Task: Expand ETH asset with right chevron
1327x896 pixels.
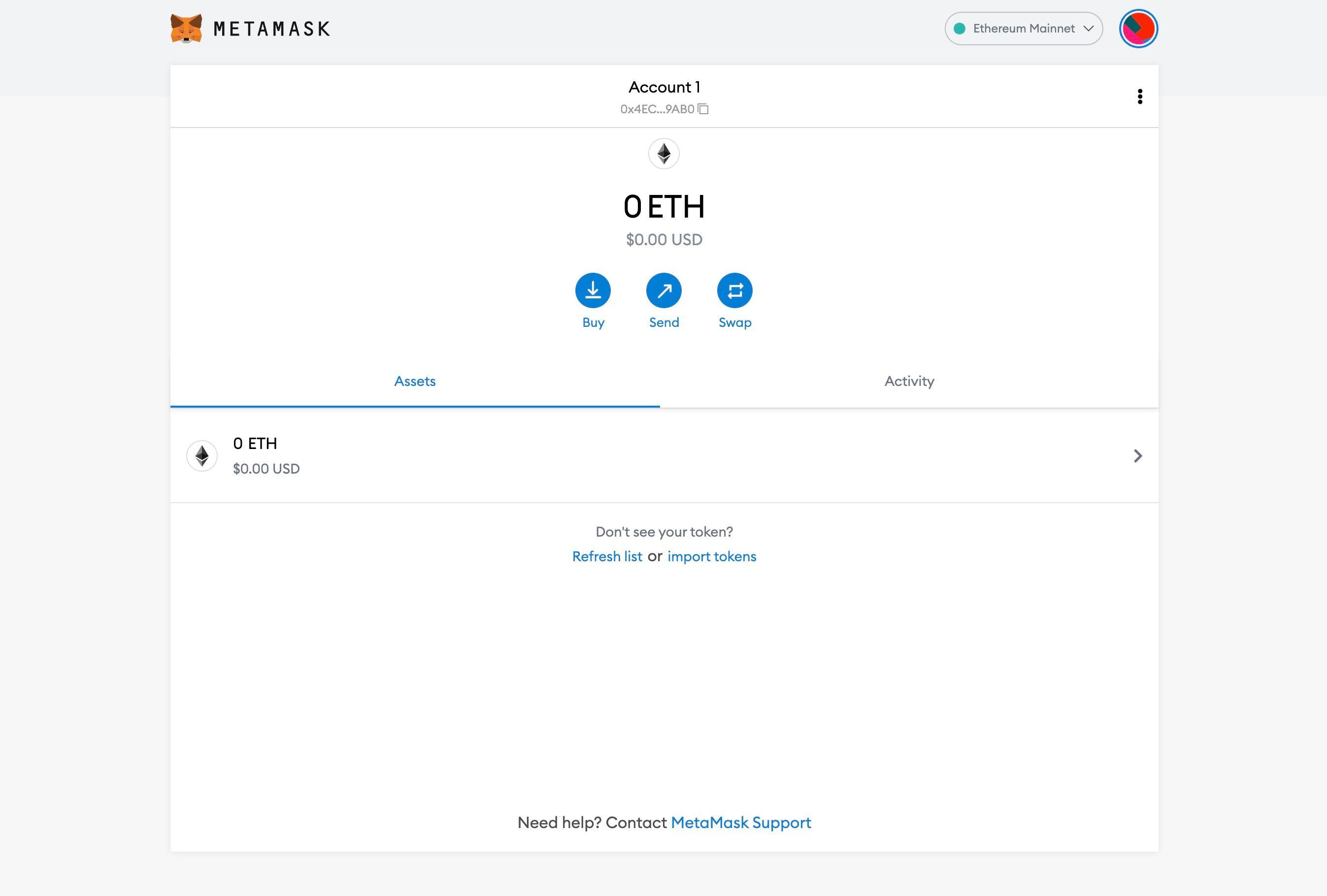Action: pyautogui.click(x=1137, y=455)
